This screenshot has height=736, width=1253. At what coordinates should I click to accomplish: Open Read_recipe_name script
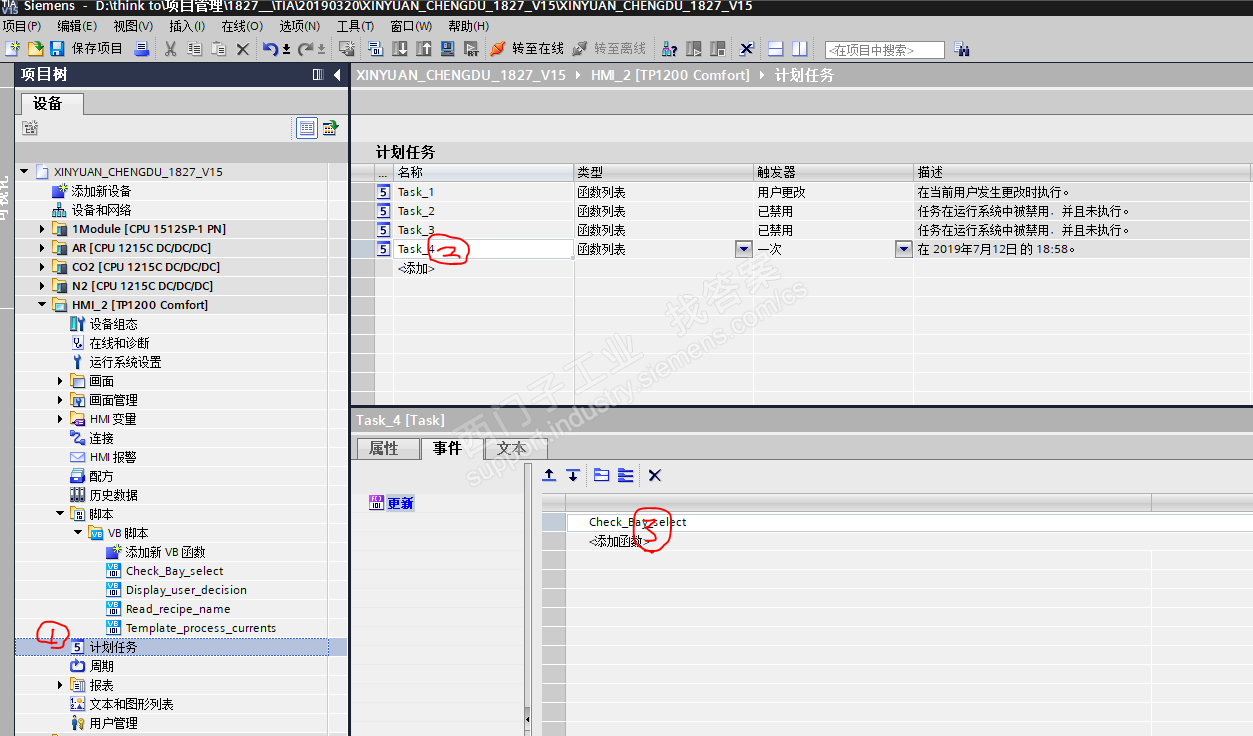(178, 609)
